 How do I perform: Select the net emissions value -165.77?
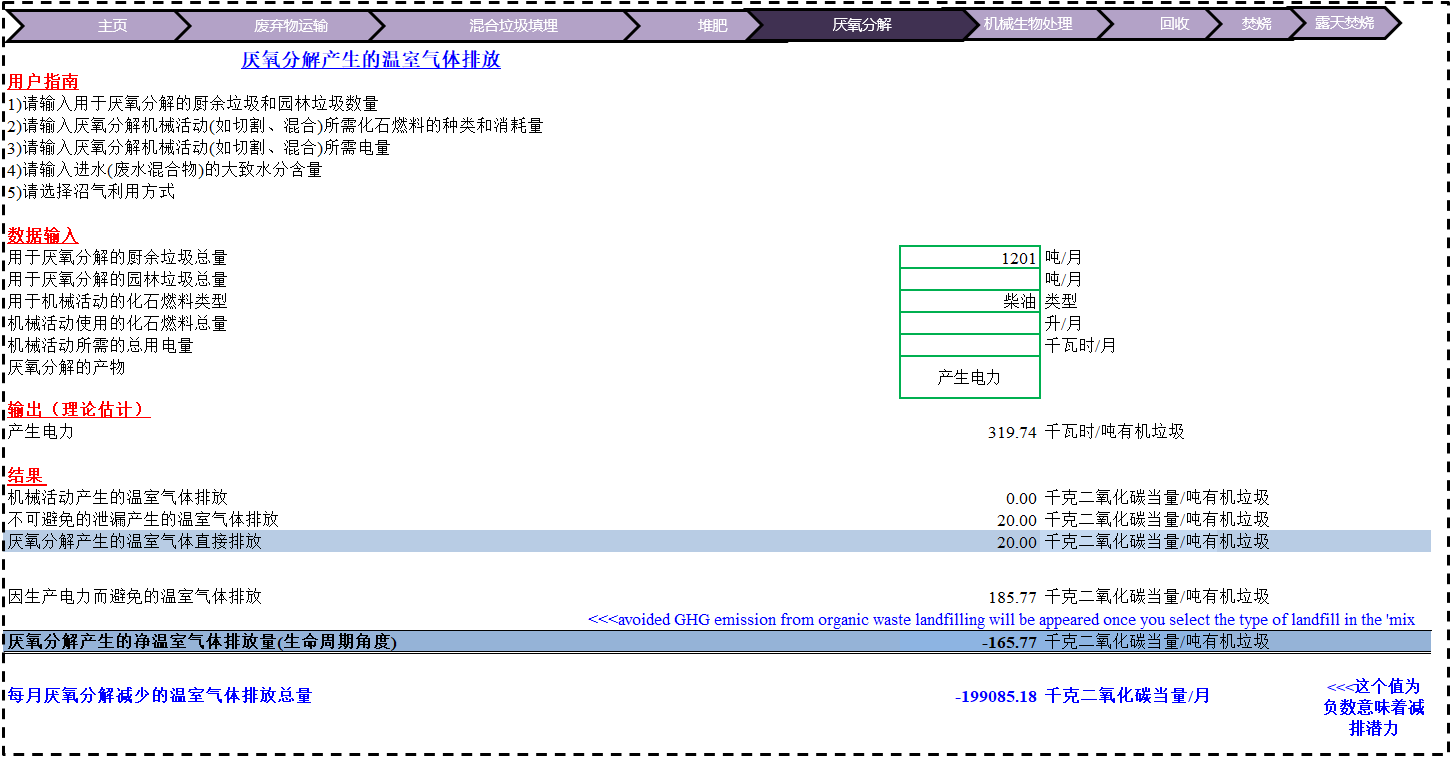[1009, 643]
